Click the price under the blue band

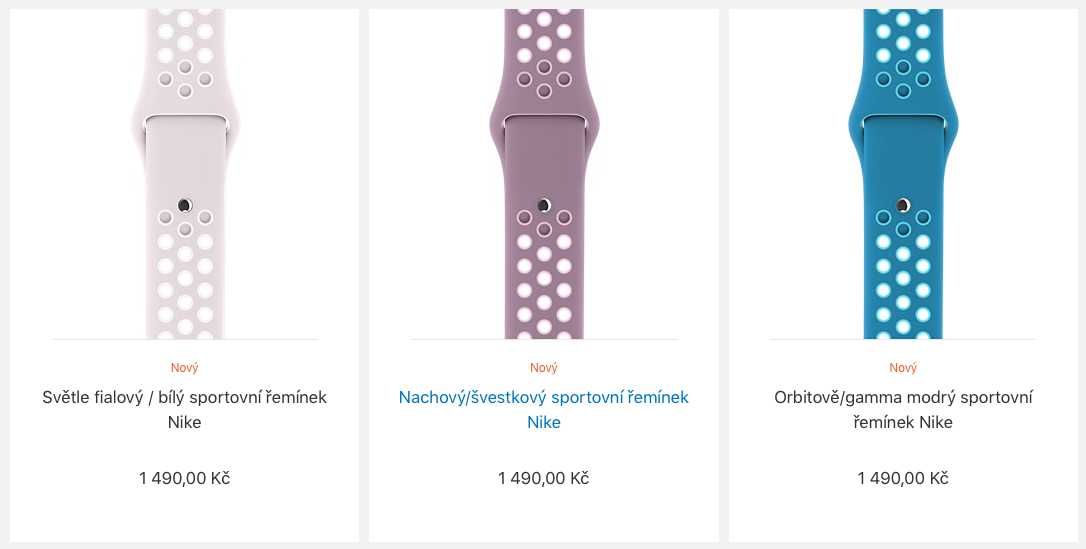903,478
